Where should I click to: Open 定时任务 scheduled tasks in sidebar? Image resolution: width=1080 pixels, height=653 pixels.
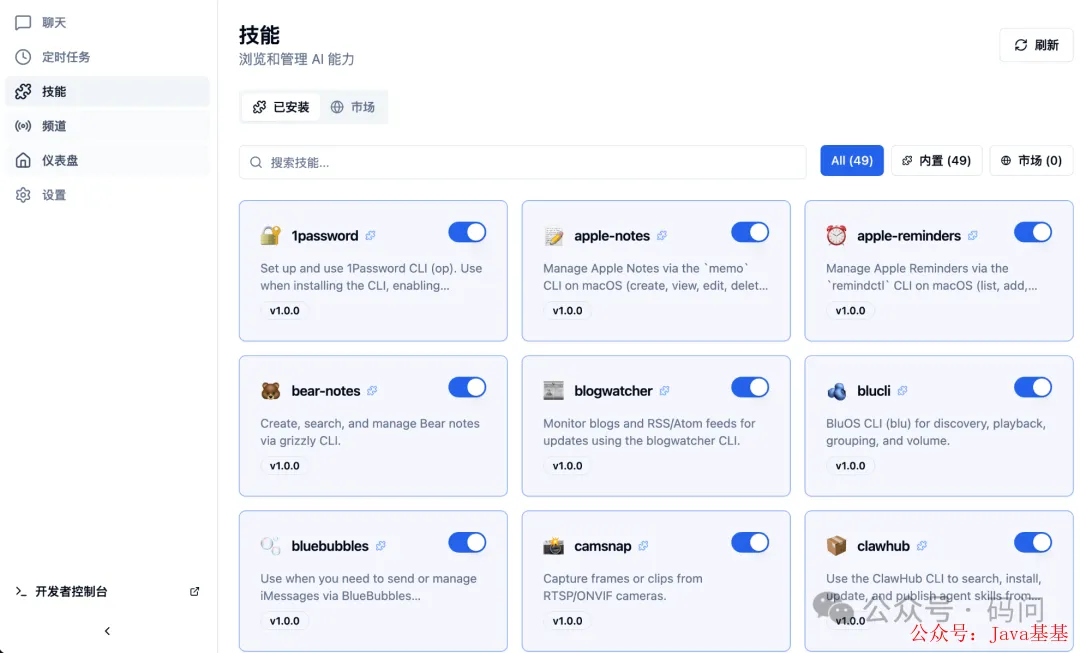coord(107,57)
